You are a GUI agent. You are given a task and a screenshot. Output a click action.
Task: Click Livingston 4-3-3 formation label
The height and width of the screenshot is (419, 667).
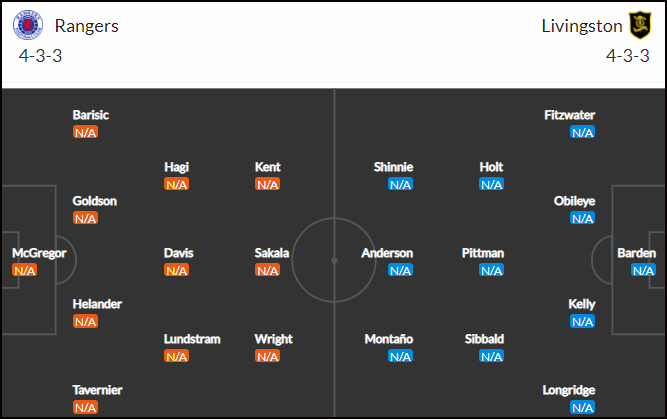pyautogui.click(x=628, y=56)
